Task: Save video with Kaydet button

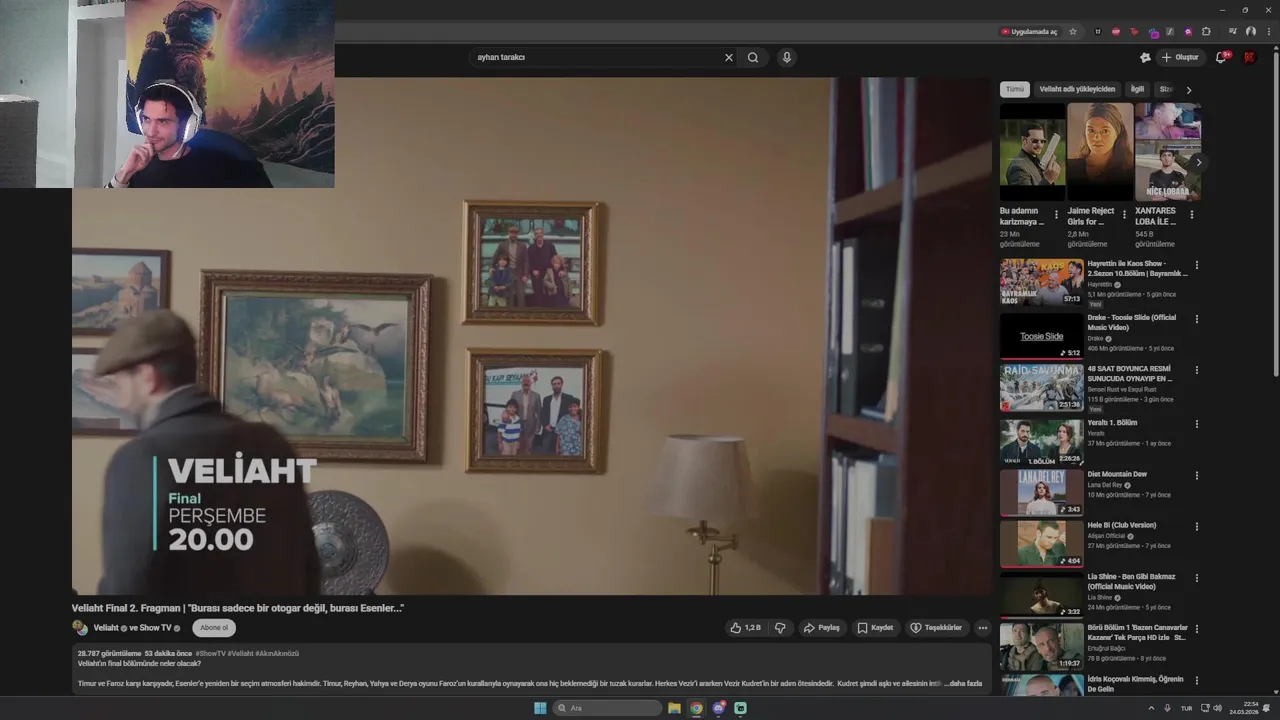Action: pyautogui.click(x=875, y=628)
